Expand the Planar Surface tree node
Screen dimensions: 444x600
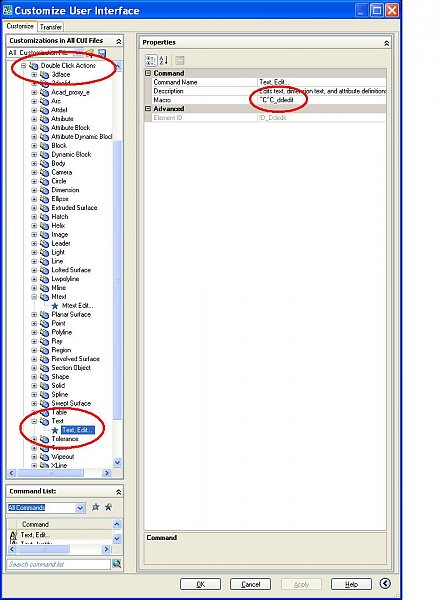(34, 315)
